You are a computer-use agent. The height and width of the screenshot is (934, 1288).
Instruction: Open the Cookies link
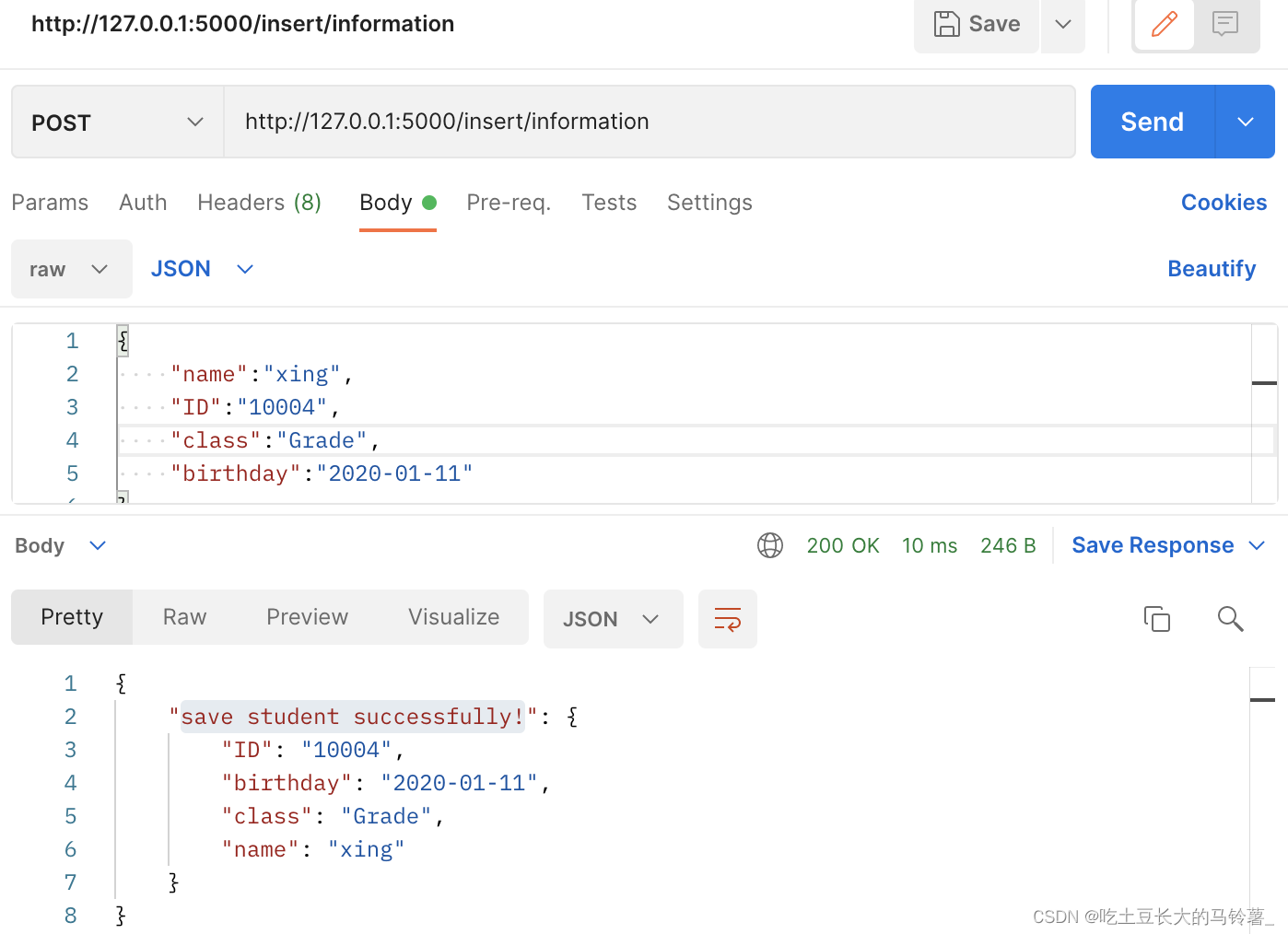point(1224,203)
